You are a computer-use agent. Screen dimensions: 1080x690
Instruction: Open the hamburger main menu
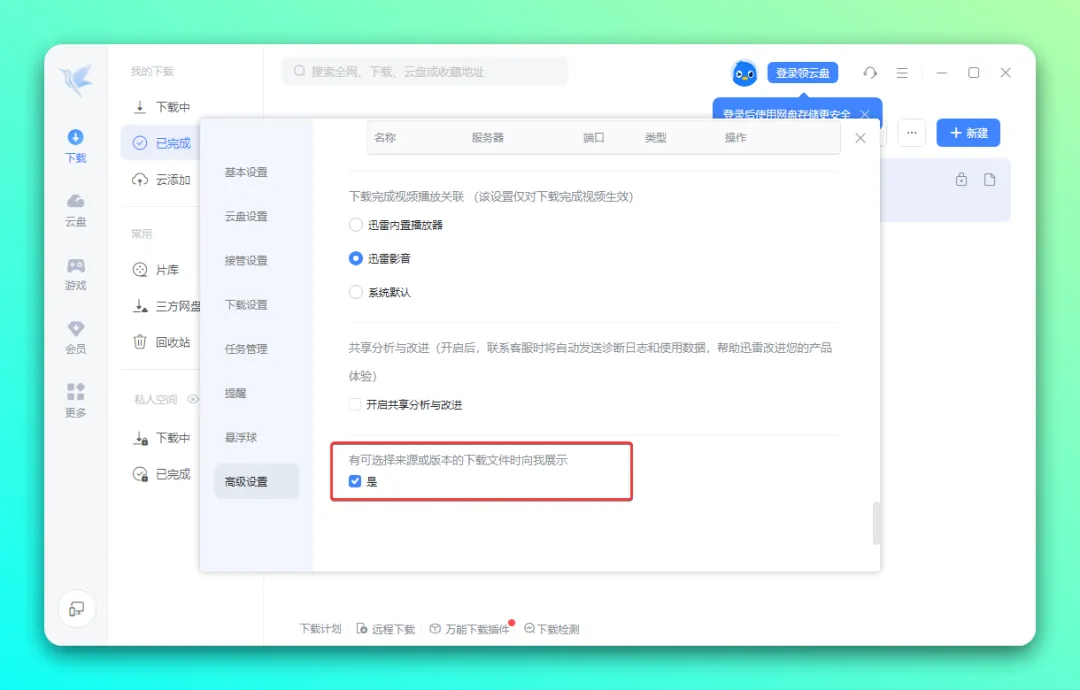pos(902,72)
